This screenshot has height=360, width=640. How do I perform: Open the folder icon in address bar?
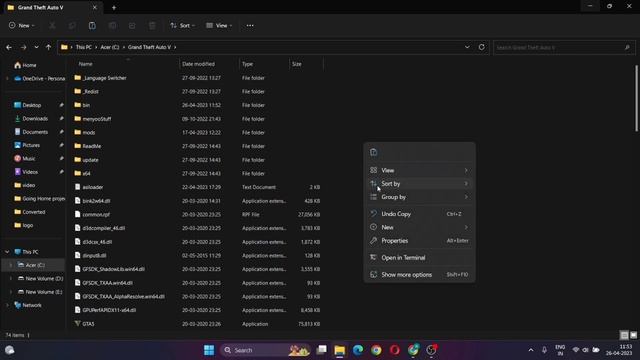[x=64, y=47]
